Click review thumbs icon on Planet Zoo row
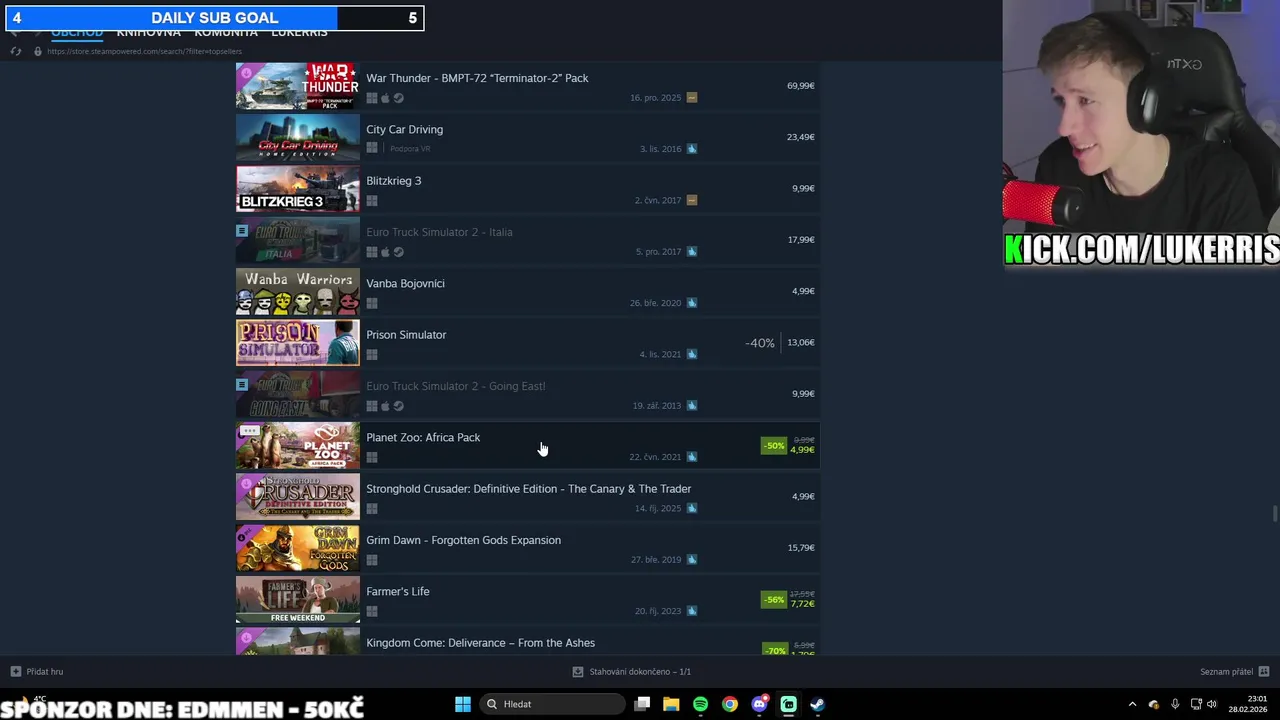The image size is (1280, 720). (x=692, y=457)
